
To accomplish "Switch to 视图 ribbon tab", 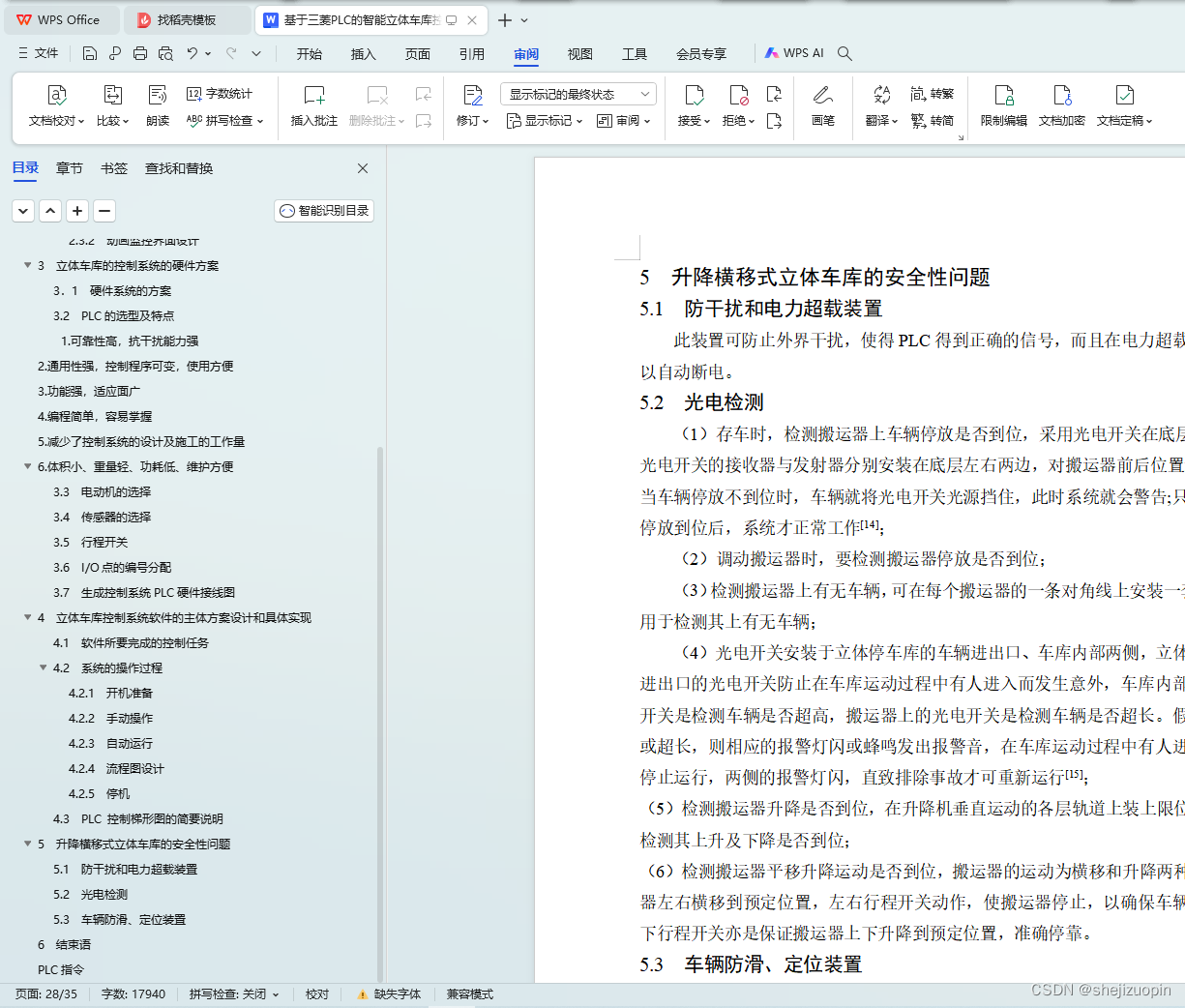I will 580,54.
